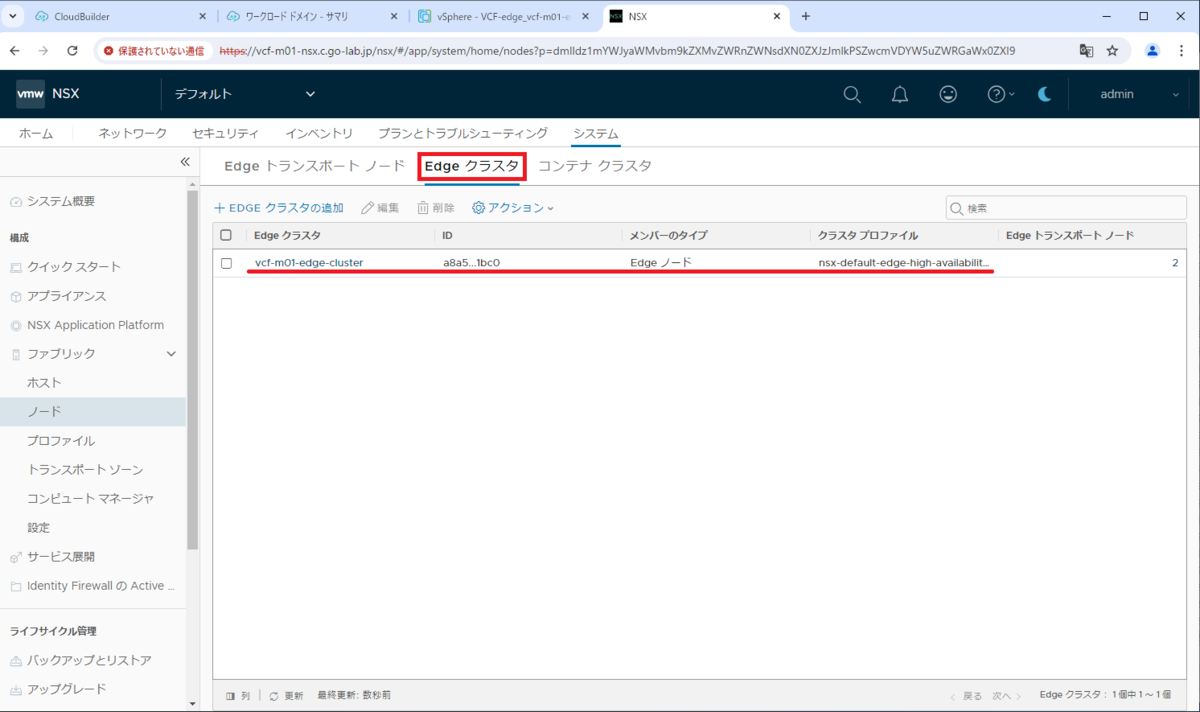Open browser profile avatar icon
This screenshot has height=712, width=1200.
(1152, 50)
